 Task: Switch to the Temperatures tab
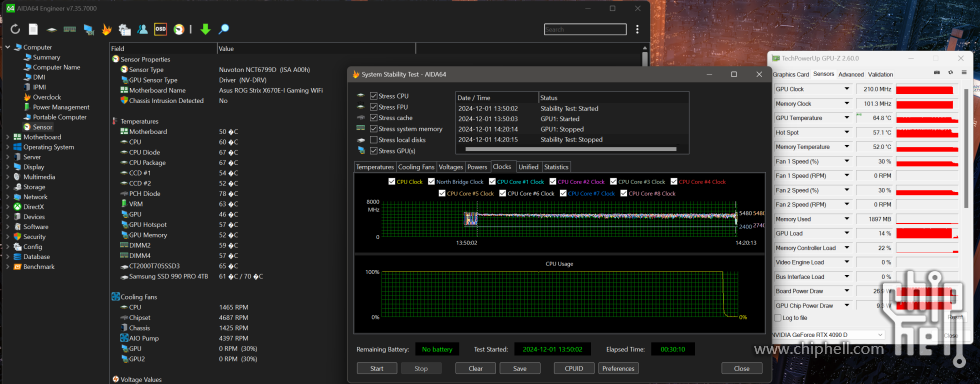(375, 167)
